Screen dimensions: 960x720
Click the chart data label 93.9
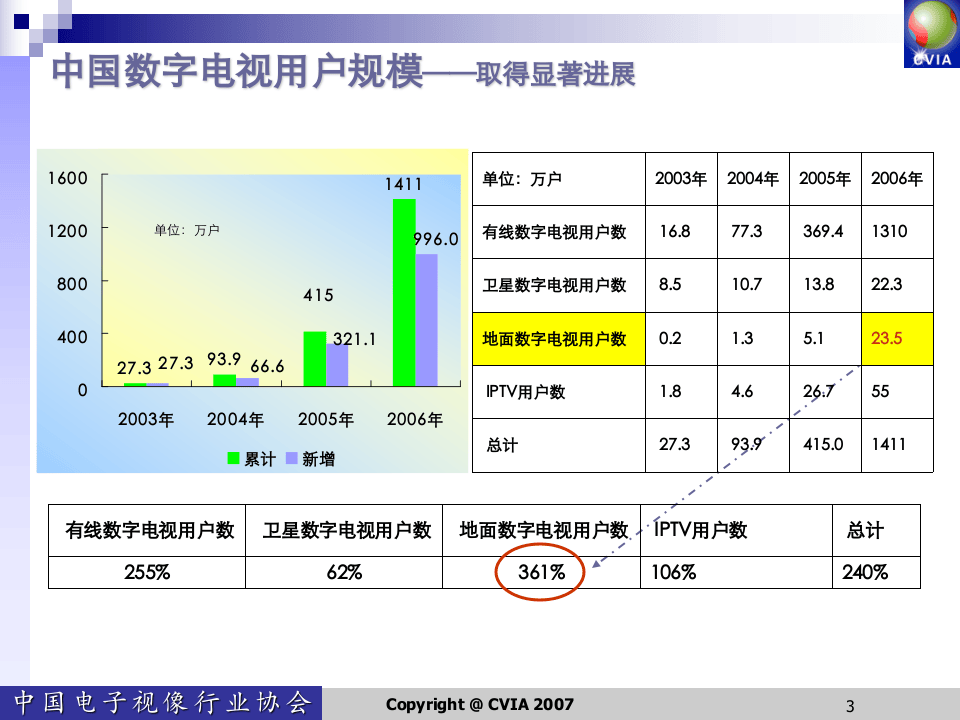tap(223, 359)
